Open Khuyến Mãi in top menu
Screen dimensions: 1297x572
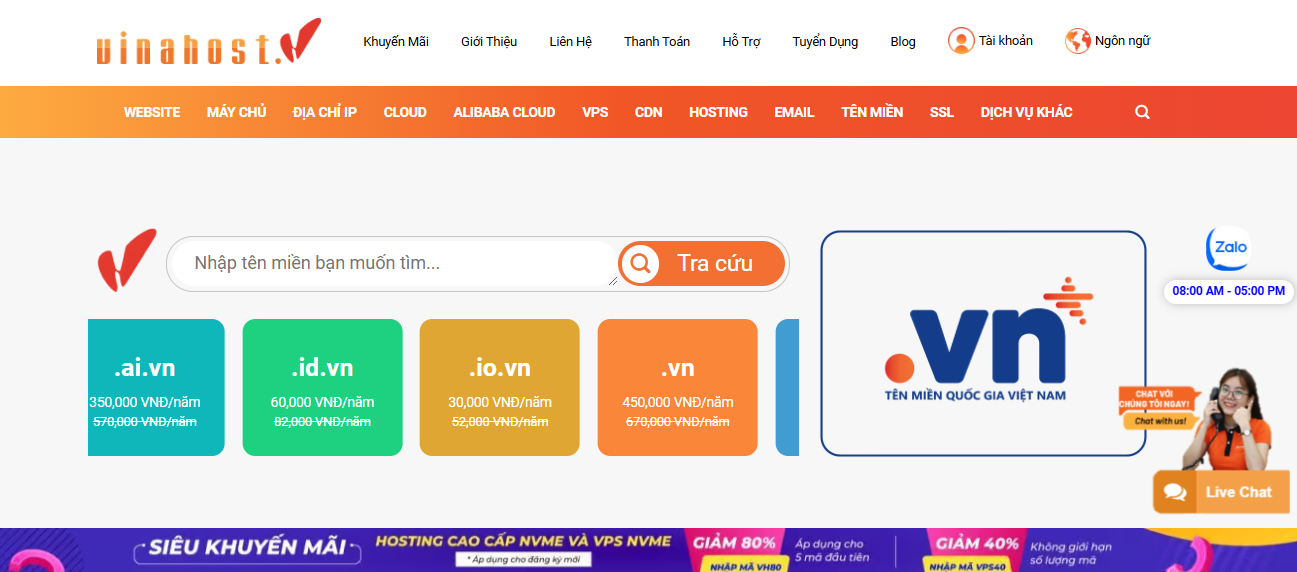(x=396, y=42)
